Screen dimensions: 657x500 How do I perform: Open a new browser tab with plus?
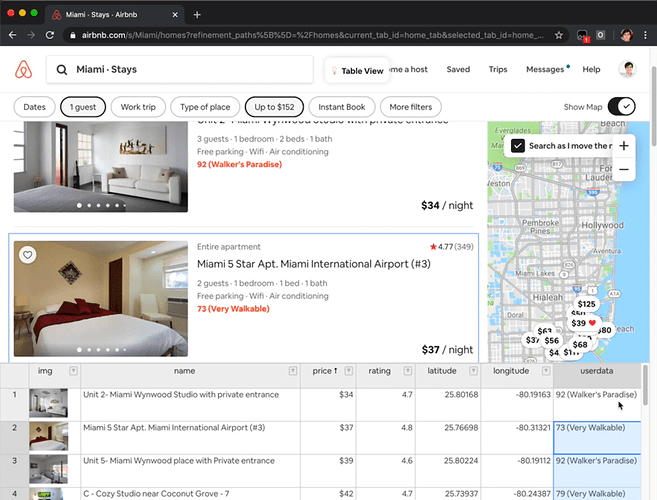point(197,15)
